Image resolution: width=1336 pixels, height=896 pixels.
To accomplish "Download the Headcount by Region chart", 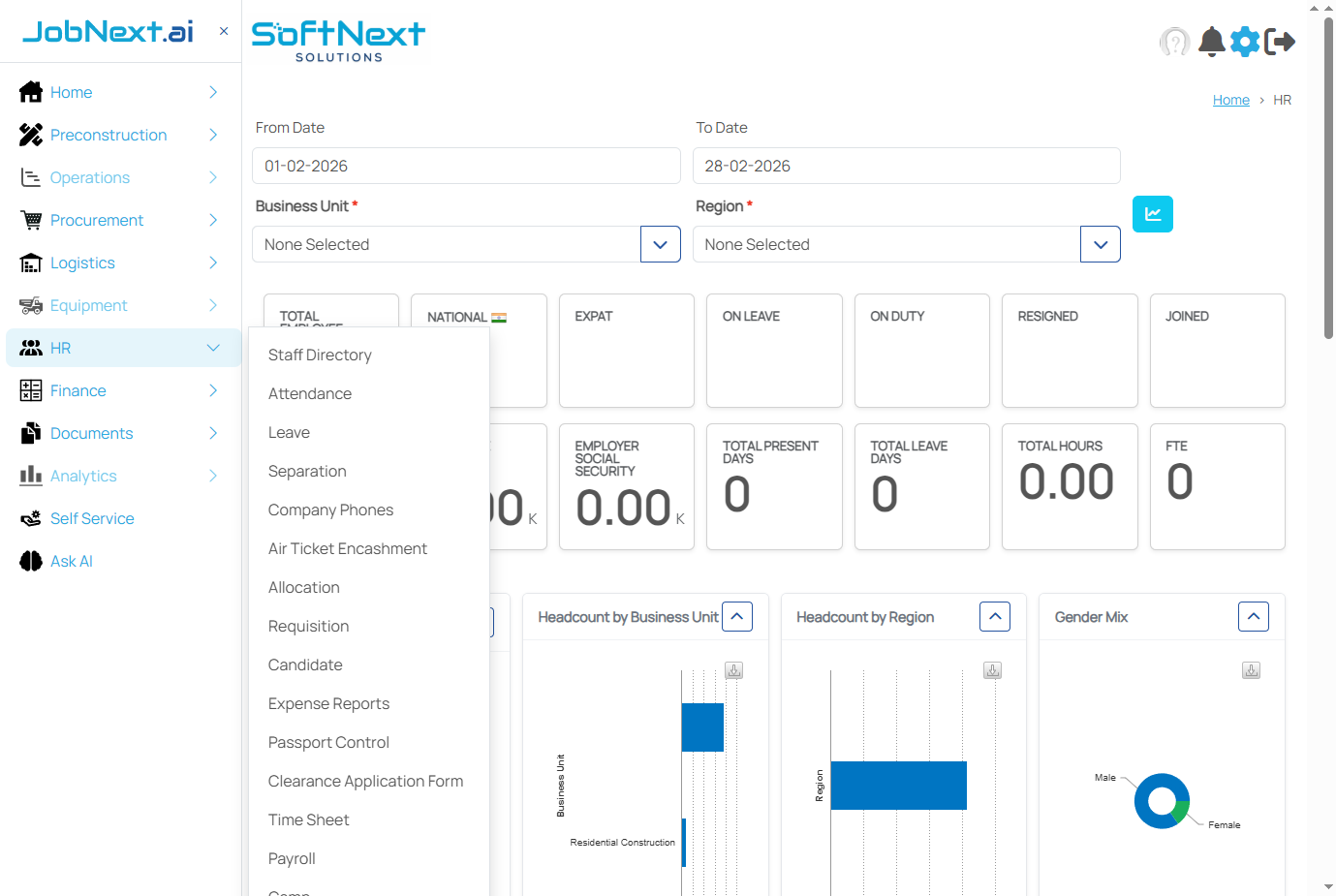I will coord(992,669).
